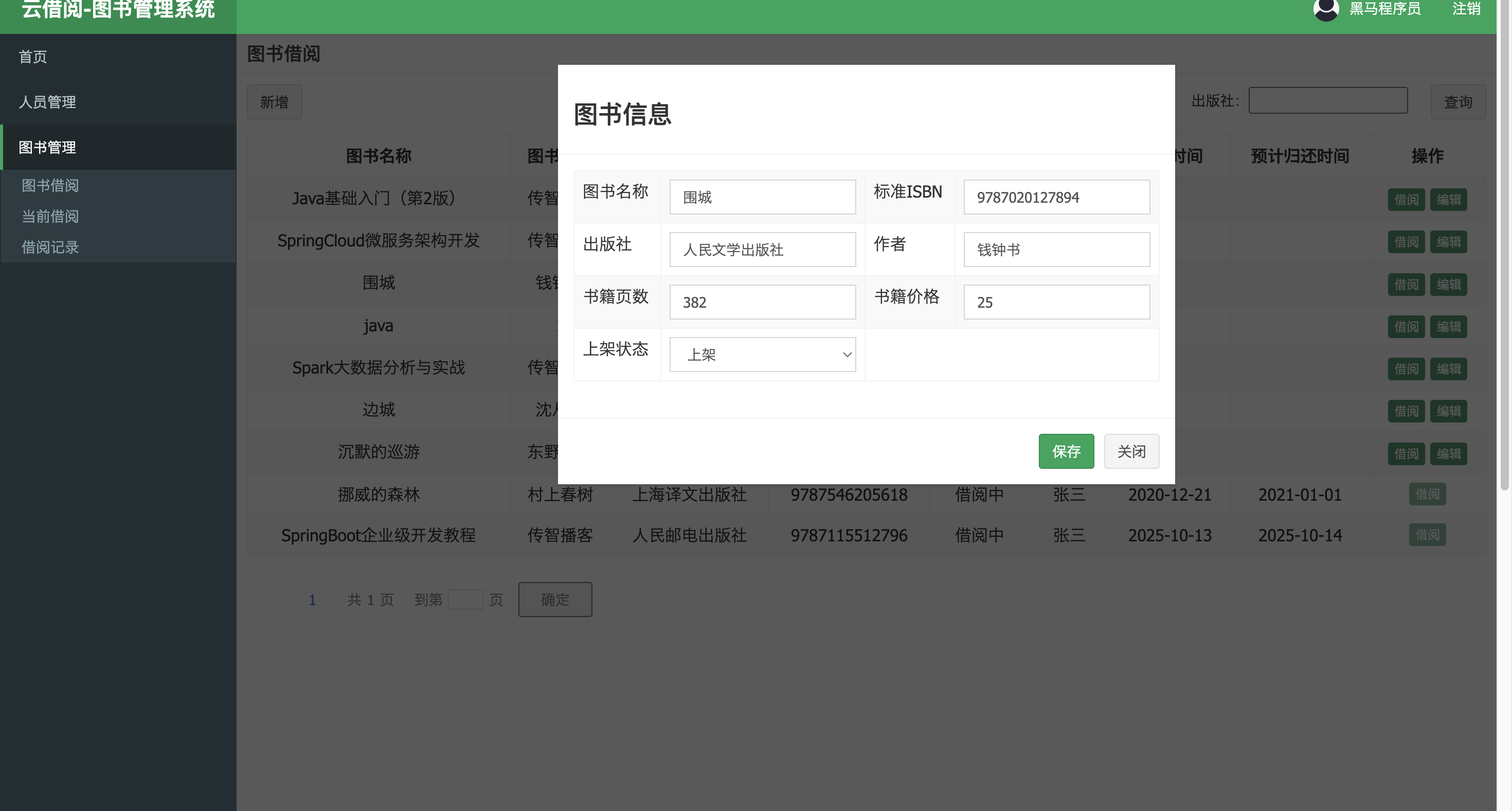Focus the 标准ISBN input field

pyautogui.click(x=1056, y=197)
